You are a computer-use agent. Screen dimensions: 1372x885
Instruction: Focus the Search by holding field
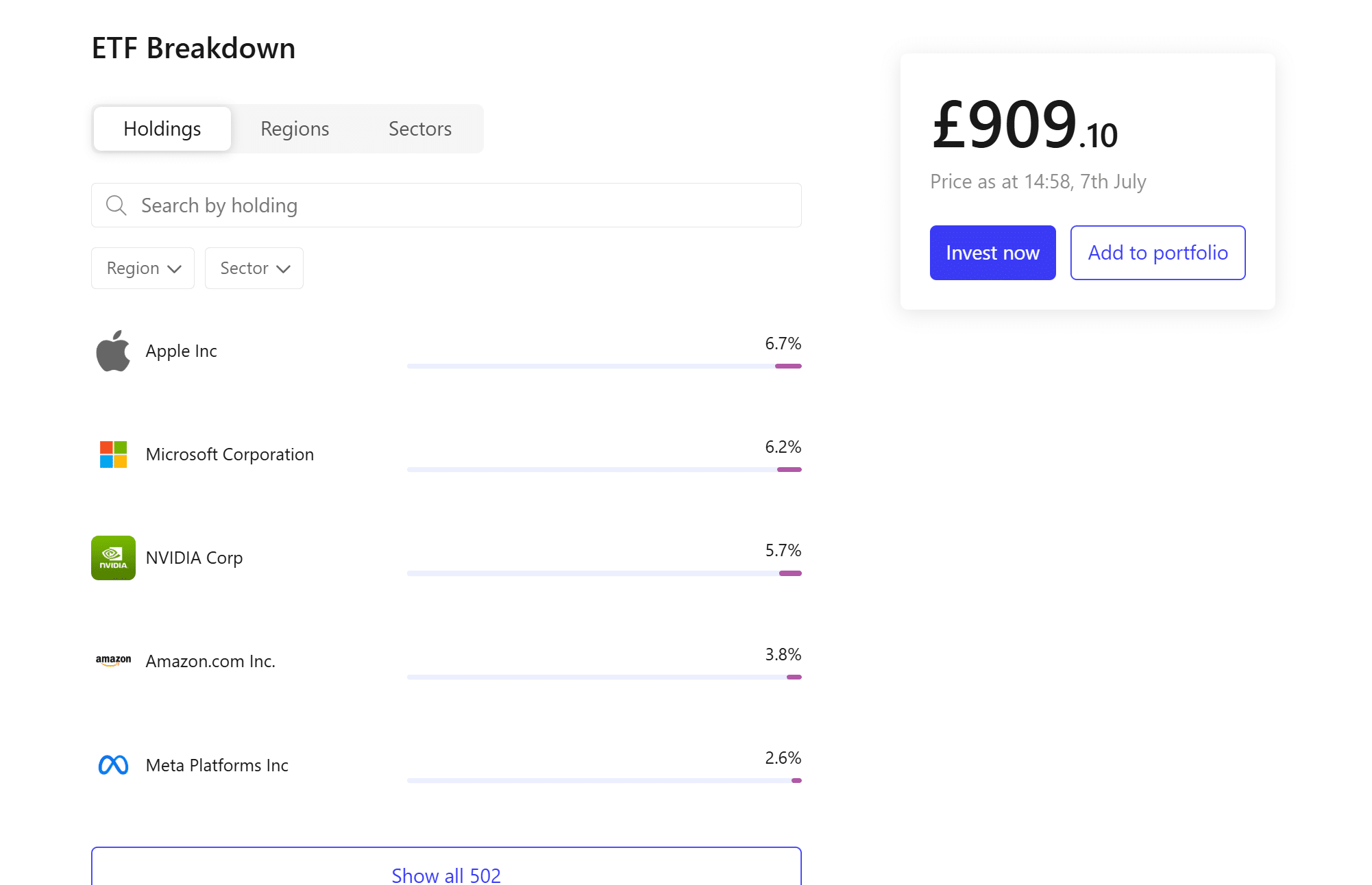(x=446, y=205)
